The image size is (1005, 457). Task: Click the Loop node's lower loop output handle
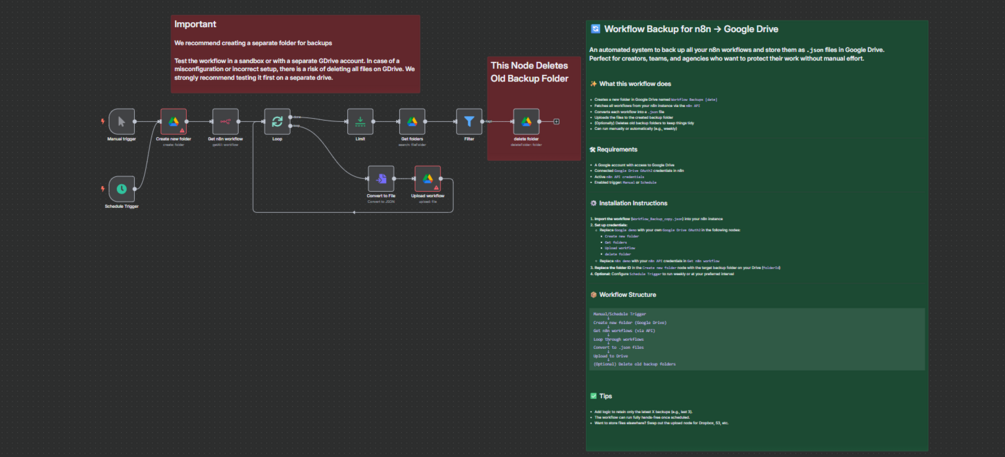pyautogui.click(x=291, y=126)
